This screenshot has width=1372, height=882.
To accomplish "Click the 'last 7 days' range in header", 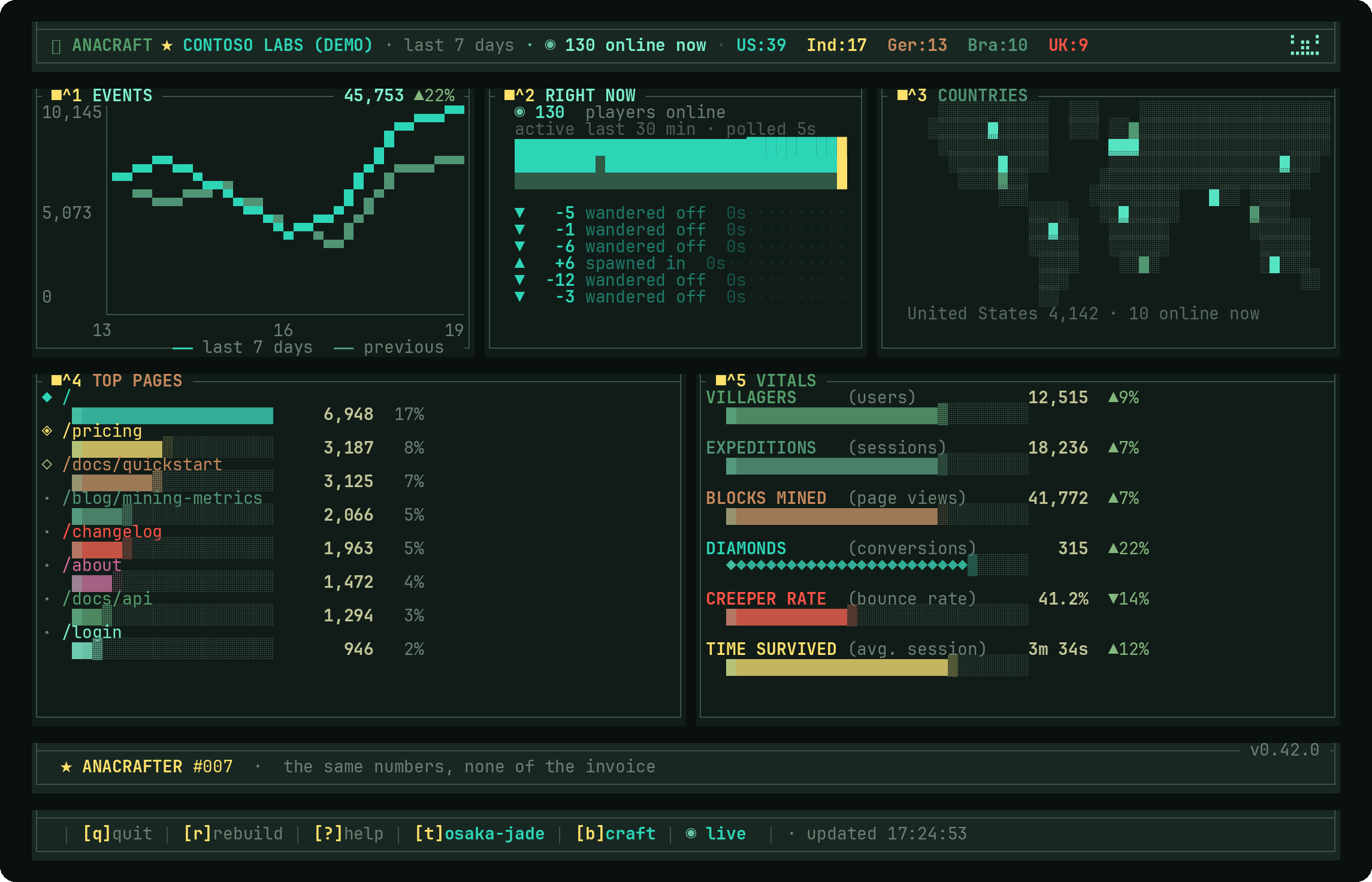I will [x=459, y=45].
